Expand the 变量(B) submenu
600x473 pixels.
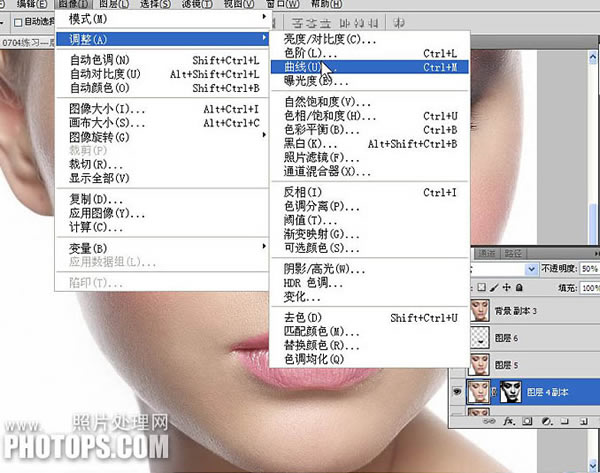point(162,248)
